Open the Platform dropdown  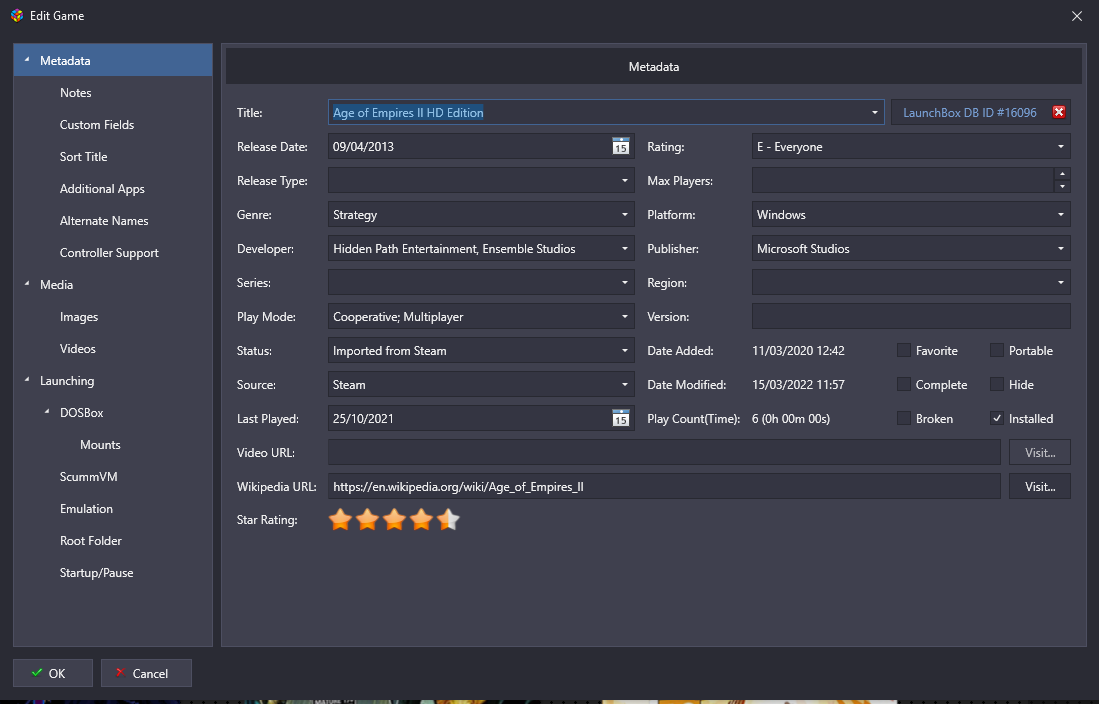1060,215
